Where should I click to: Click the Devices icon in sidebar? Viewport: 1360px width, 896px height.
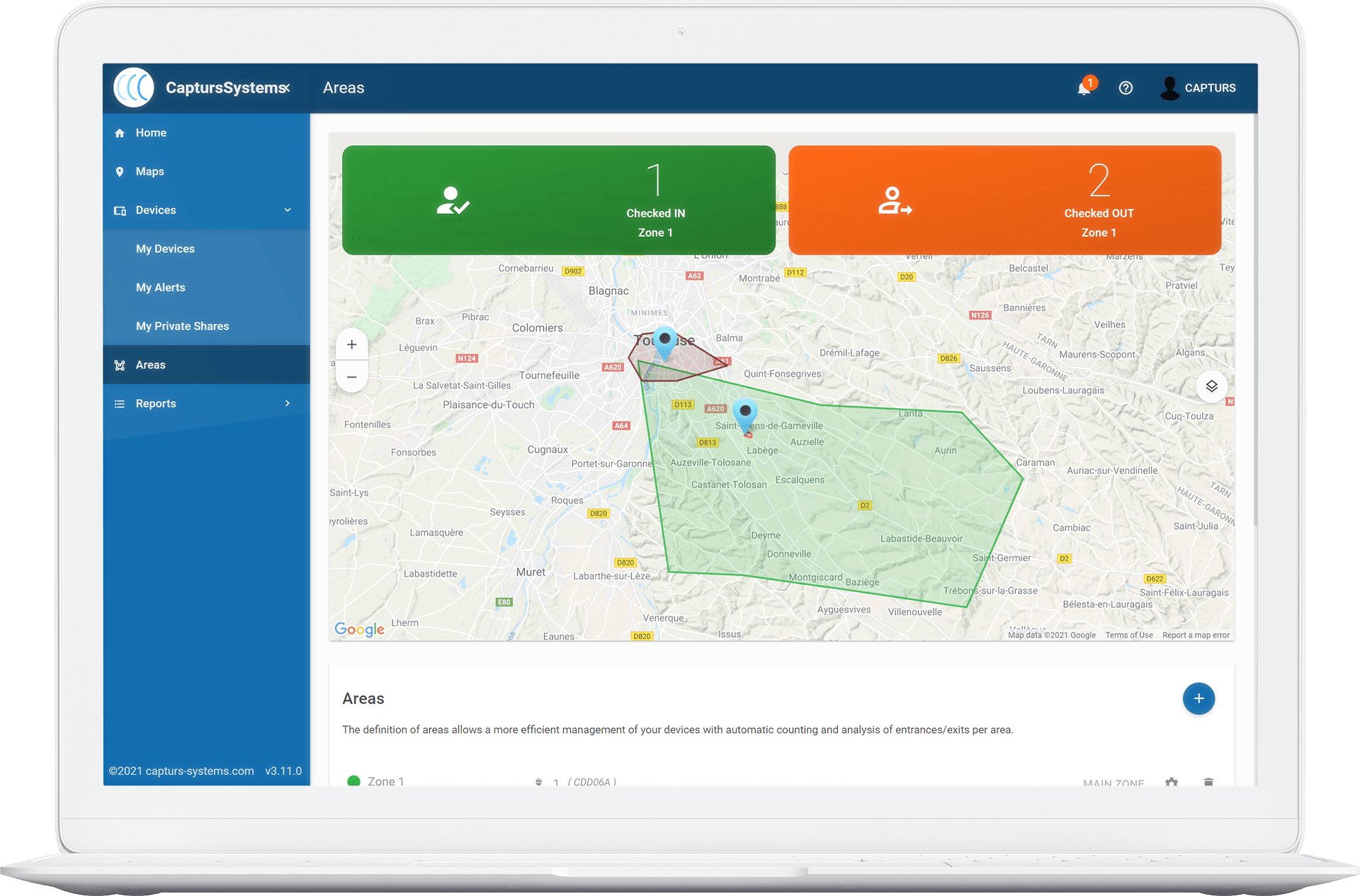pyautogui.click(x=120, y=210)
